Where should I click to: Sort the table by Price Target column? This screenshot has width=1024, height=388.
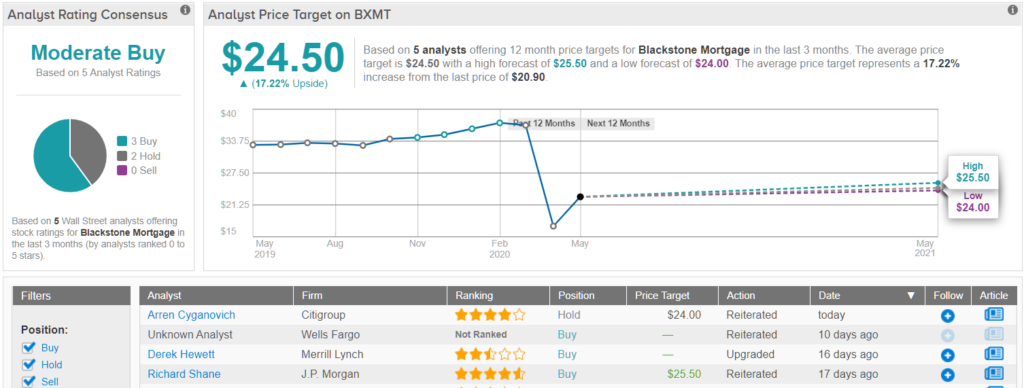[662, 295]
